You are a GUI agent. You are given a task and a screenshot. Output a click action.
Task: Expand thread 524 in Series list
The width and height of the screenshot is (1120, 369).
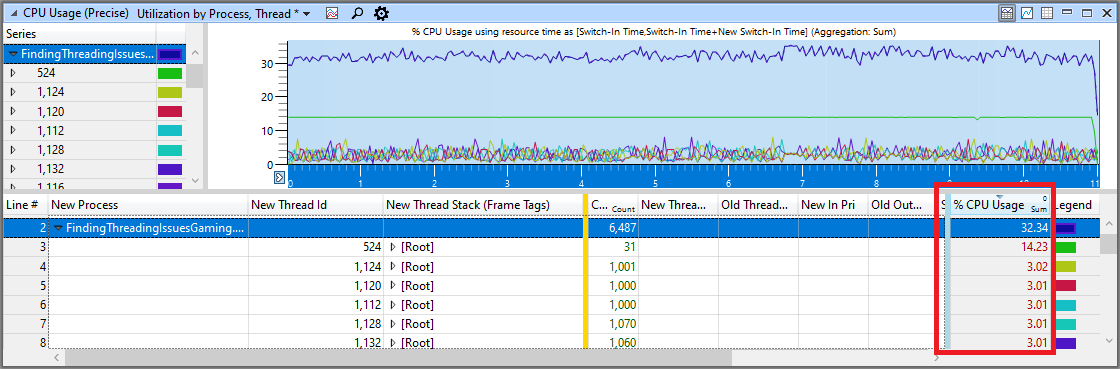[13, 73]
